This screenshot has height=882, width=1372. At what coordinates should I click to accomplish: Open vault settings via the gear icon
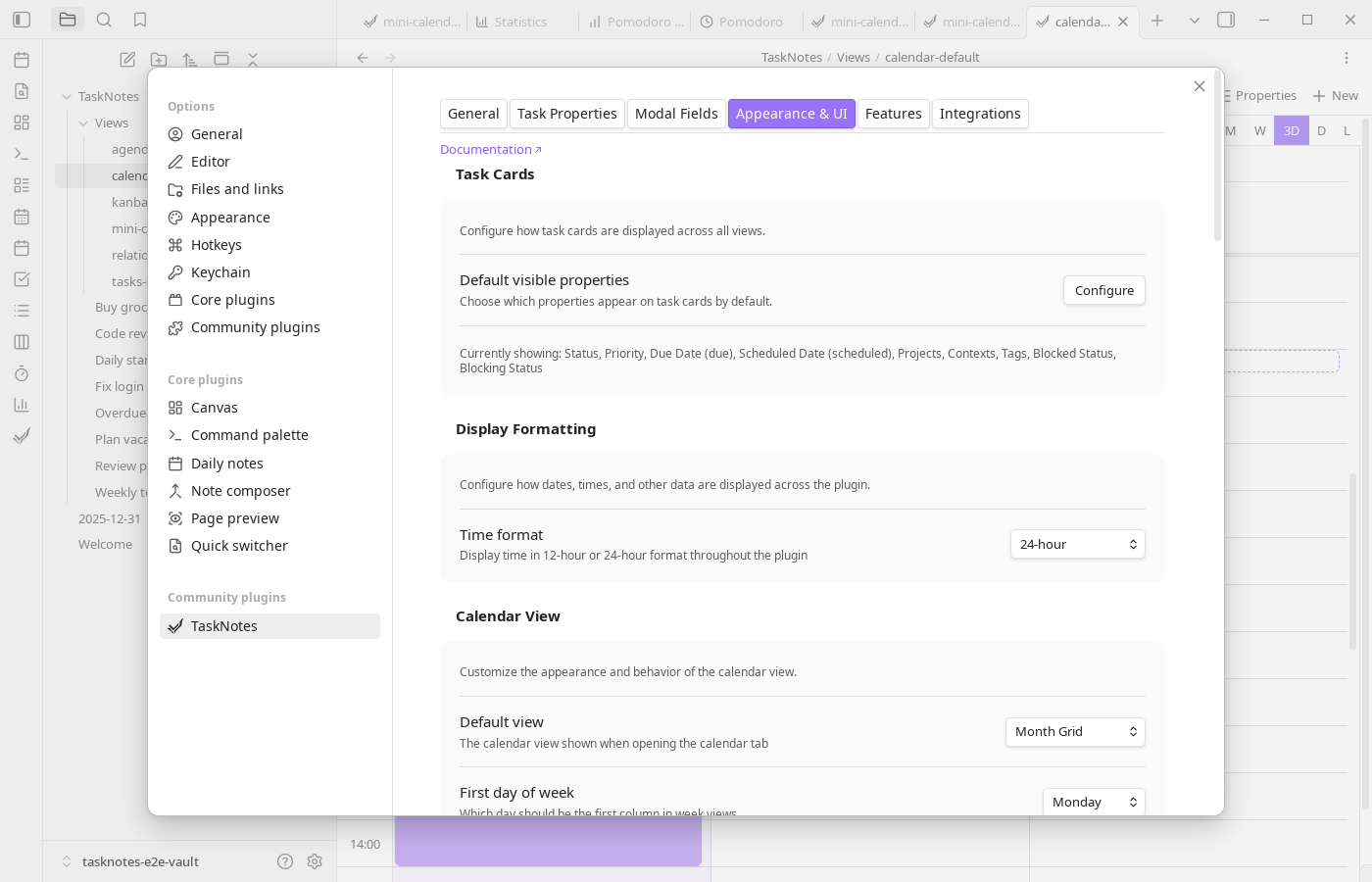click(315, 860)
